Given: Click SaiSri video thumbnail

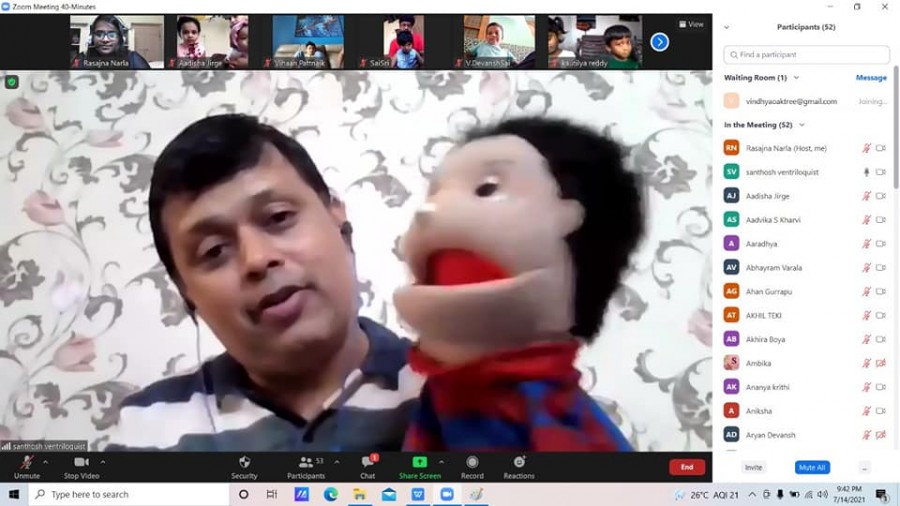Looking at the screenshot, I should pos(404,42).
